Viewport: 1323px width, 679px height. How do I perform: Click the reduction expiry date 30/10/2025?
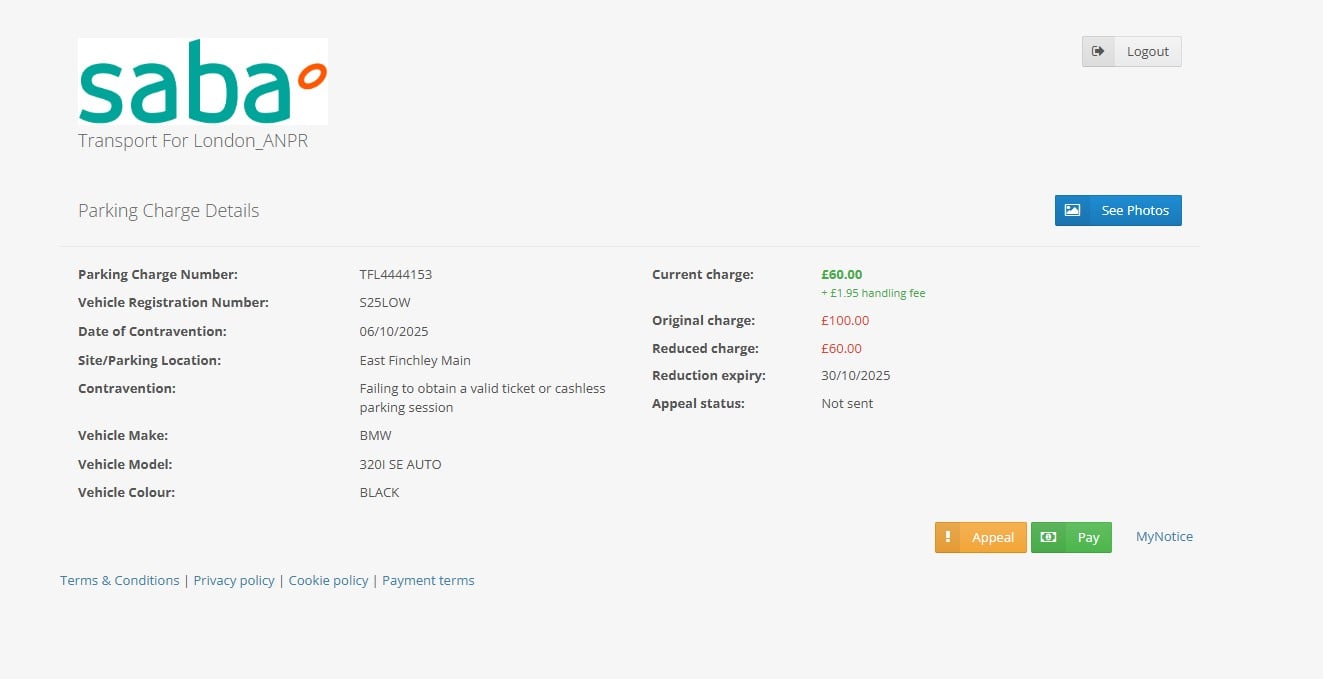(855, 376)
